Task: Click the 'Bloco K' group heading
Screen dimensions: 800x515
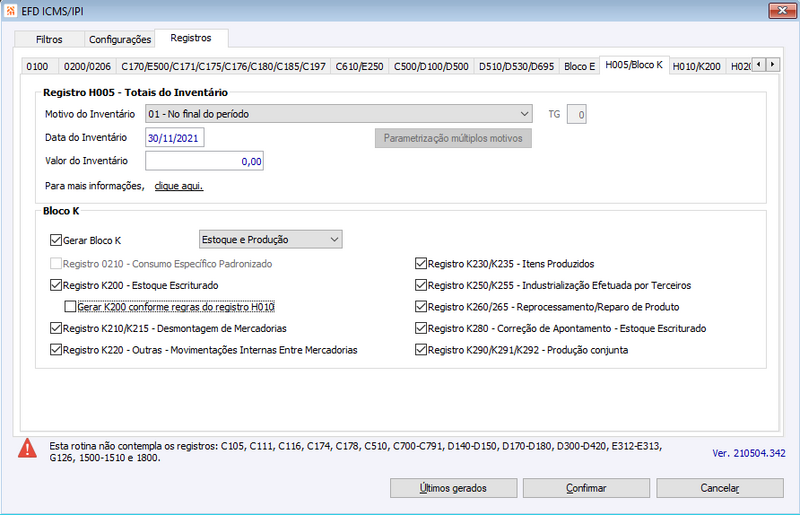Action: click(x=61, y=211)
